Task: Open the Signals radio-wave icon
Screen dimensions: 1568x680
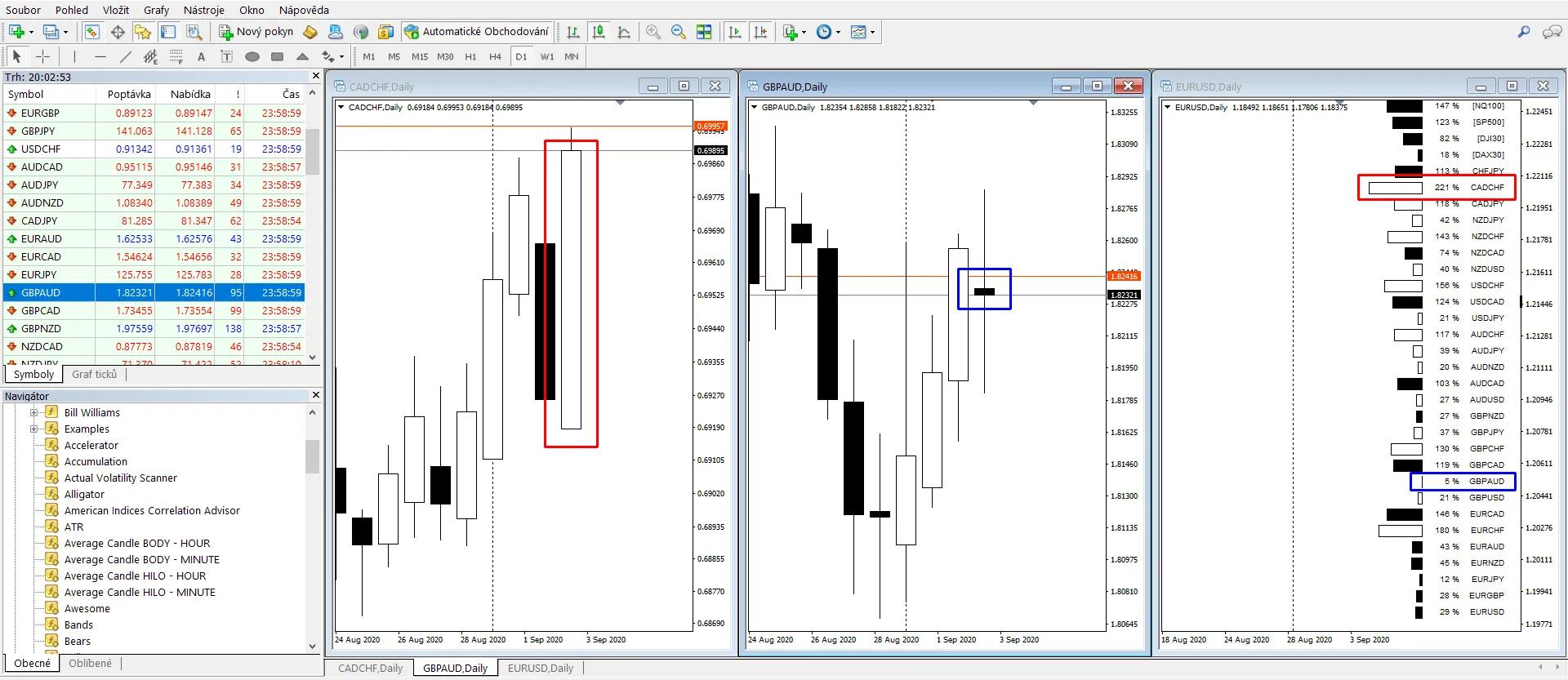Action: [x=361, y=32]
